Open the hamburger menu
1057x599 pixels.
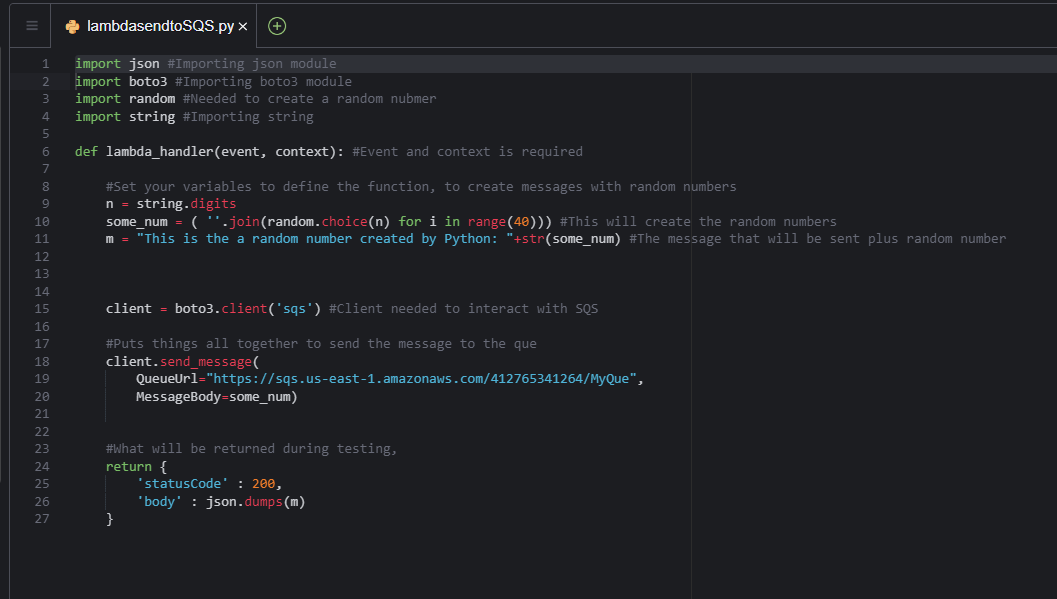tap(30, 25)
